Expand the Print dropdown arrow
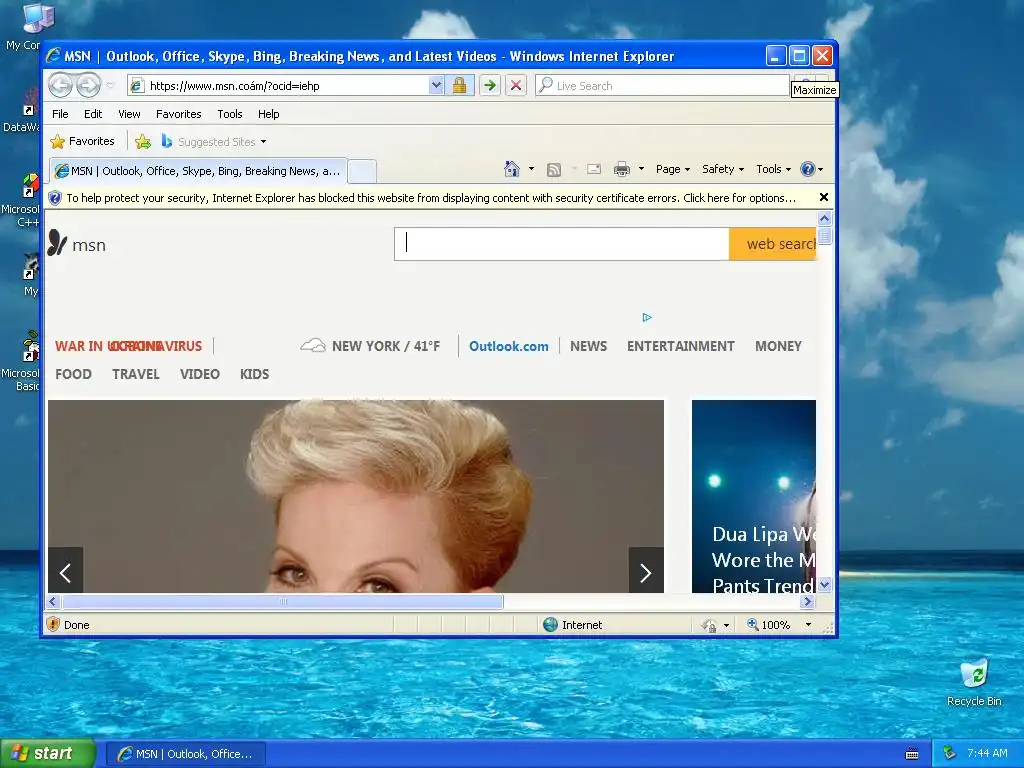The image size is (1024, 768). (x=641, y=169)
